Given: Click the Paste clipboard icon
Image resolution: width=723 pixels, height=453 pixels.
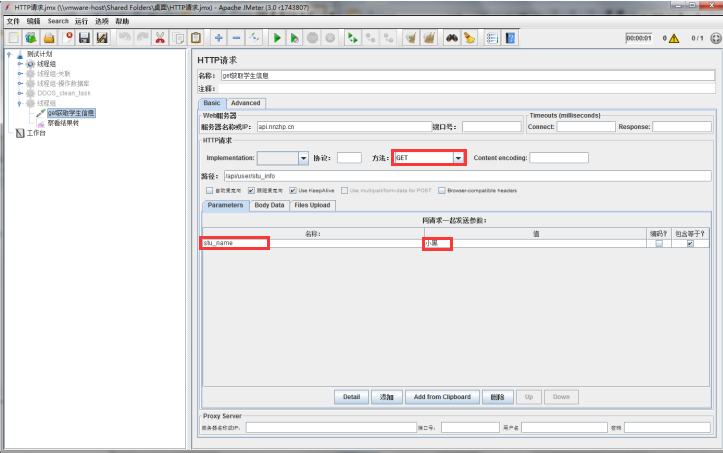Looking at the screenshot, I should 196,38.
